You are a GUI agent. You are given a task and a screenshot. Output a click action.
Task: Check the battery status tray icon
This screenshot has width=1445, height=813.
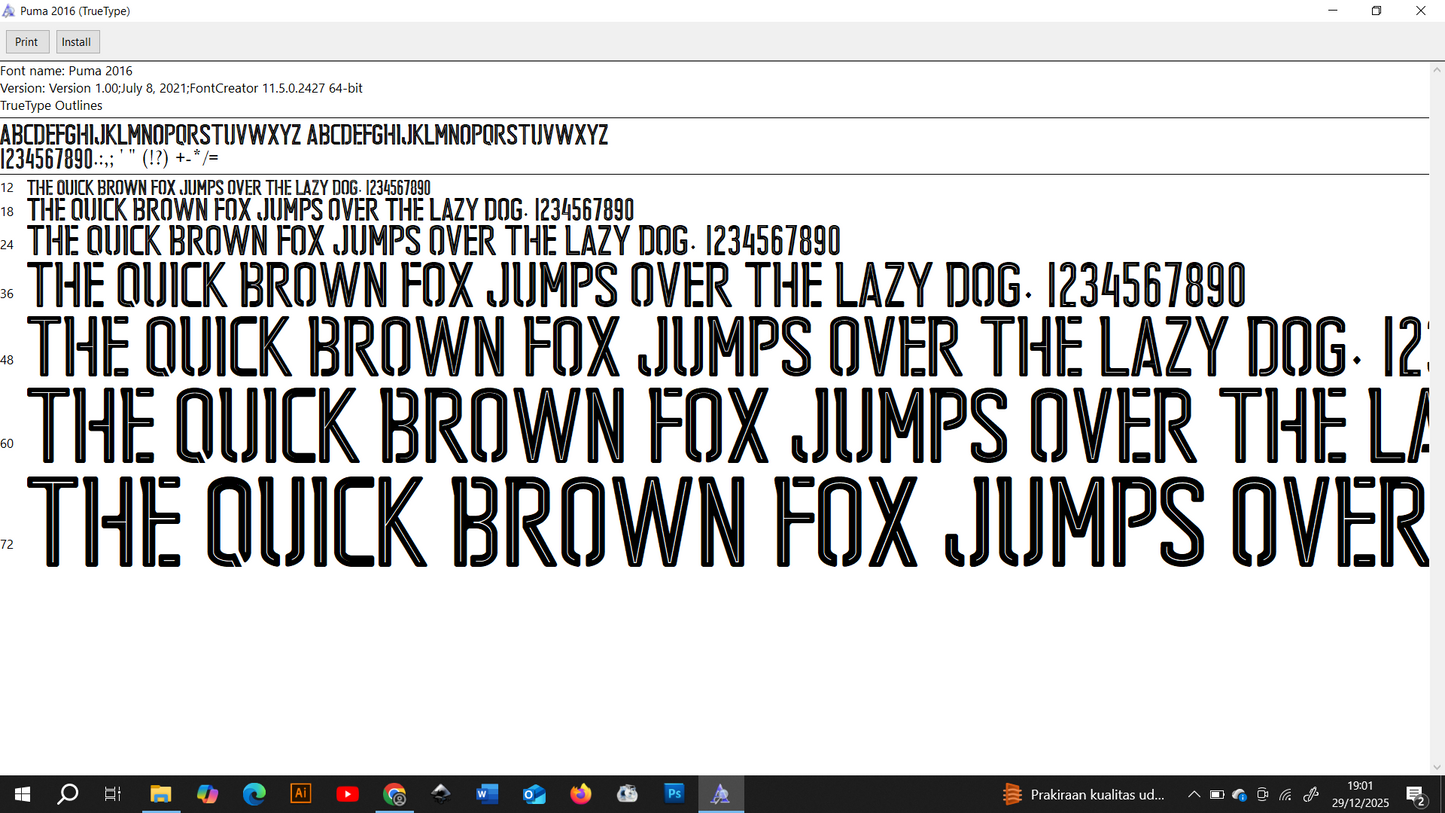1217,795
